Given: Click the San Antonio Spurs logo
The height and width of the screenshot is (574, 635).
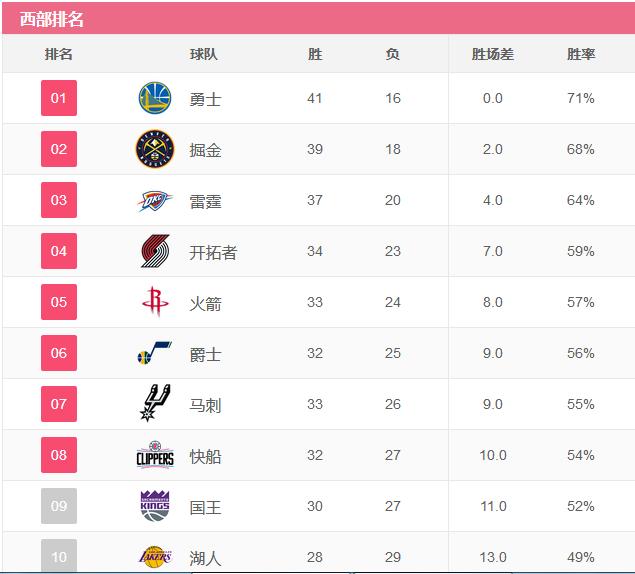Looking at the screenshot, I should [155, 403].
